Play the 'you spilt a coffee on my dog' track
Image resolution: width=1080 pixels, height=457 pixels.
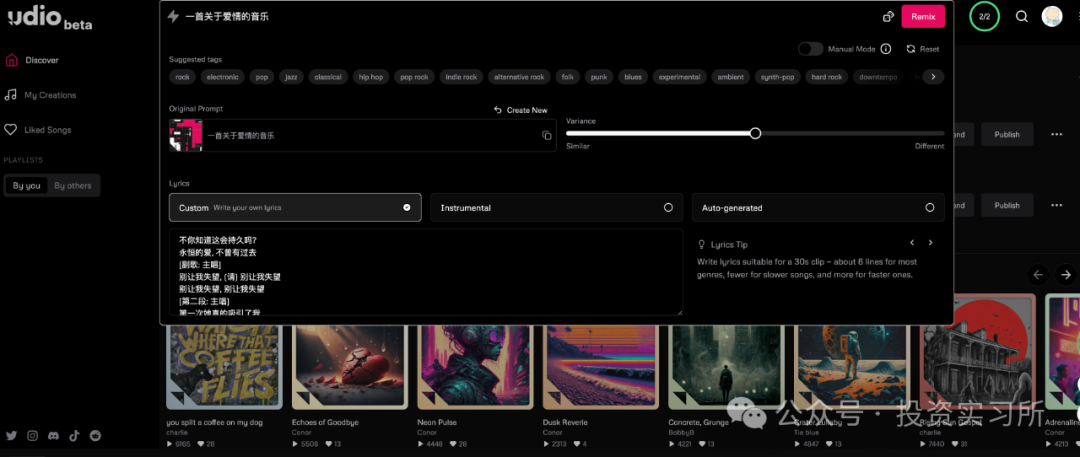(x=169, y=444)
